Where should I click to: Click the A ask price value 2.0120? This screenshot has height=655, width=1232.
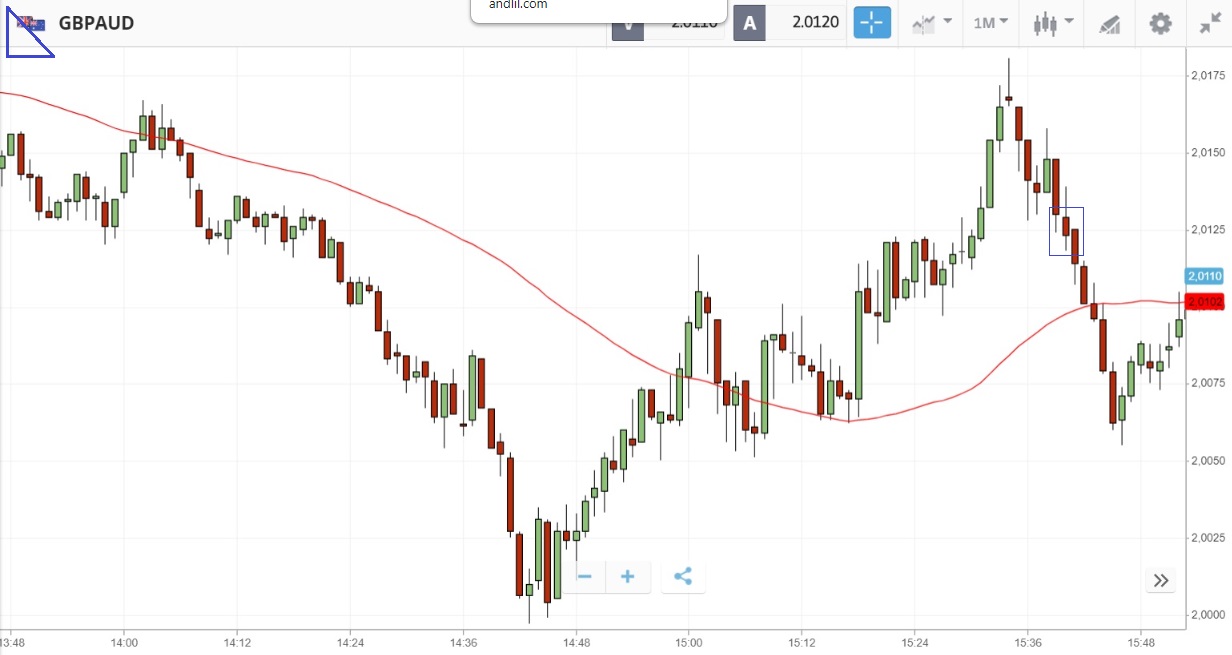(x=807, y=23)
